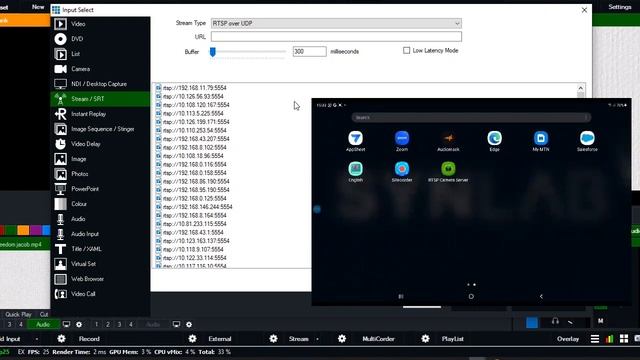This screenshot has width=640, height=360.
Task: Open Settings in the top bar
Action: (x=620, y=7)
